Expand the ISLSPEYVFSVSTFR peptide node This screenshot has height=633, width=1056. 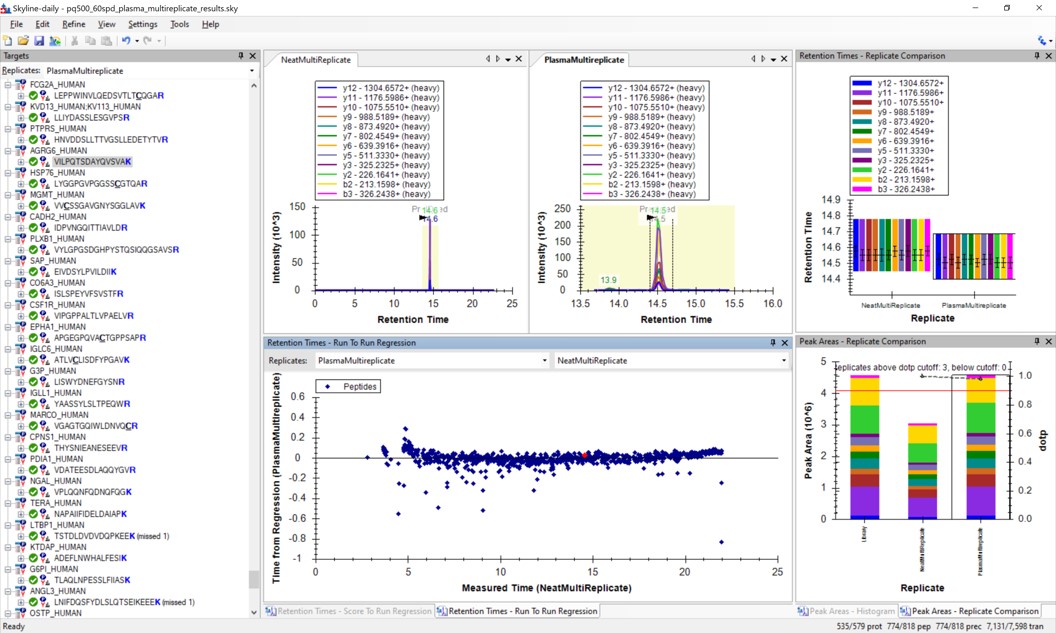21,294
